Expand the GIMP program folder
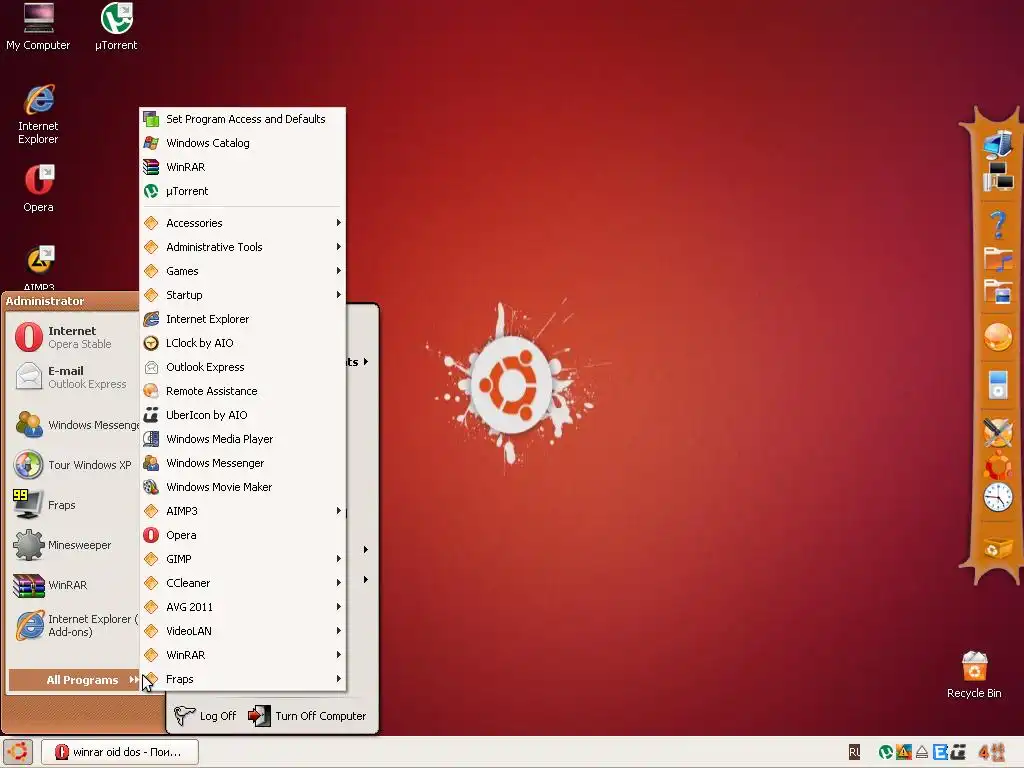 [242, 559]
